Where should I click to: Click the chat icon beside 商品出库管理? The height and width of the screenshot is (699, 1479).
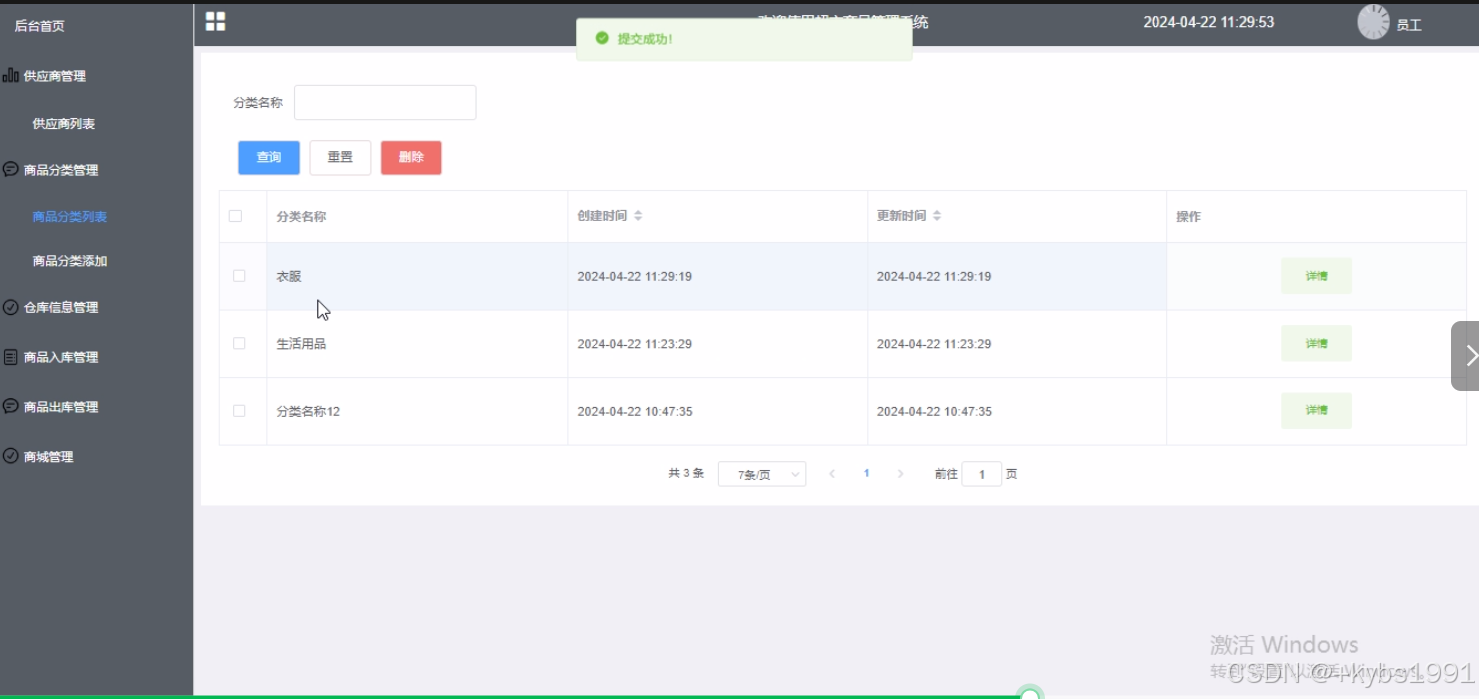click(x=11, y=406)
